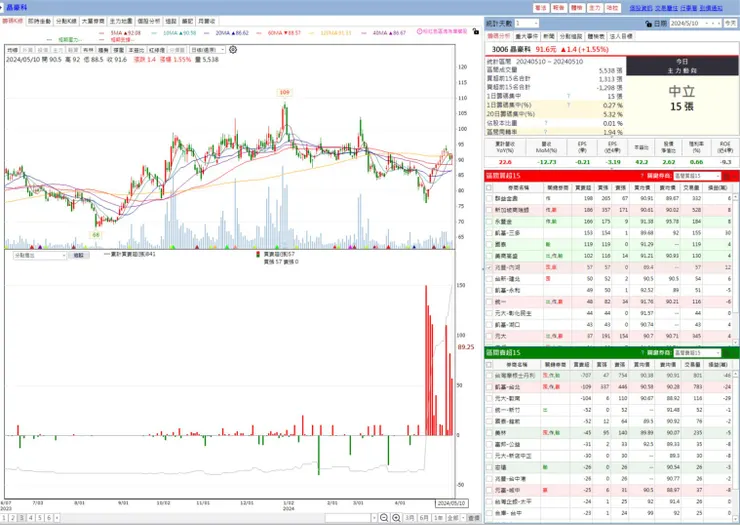Click the help icon beside 1日籌碼集中
The image size is (740, 525).
[x=568, y=96]
